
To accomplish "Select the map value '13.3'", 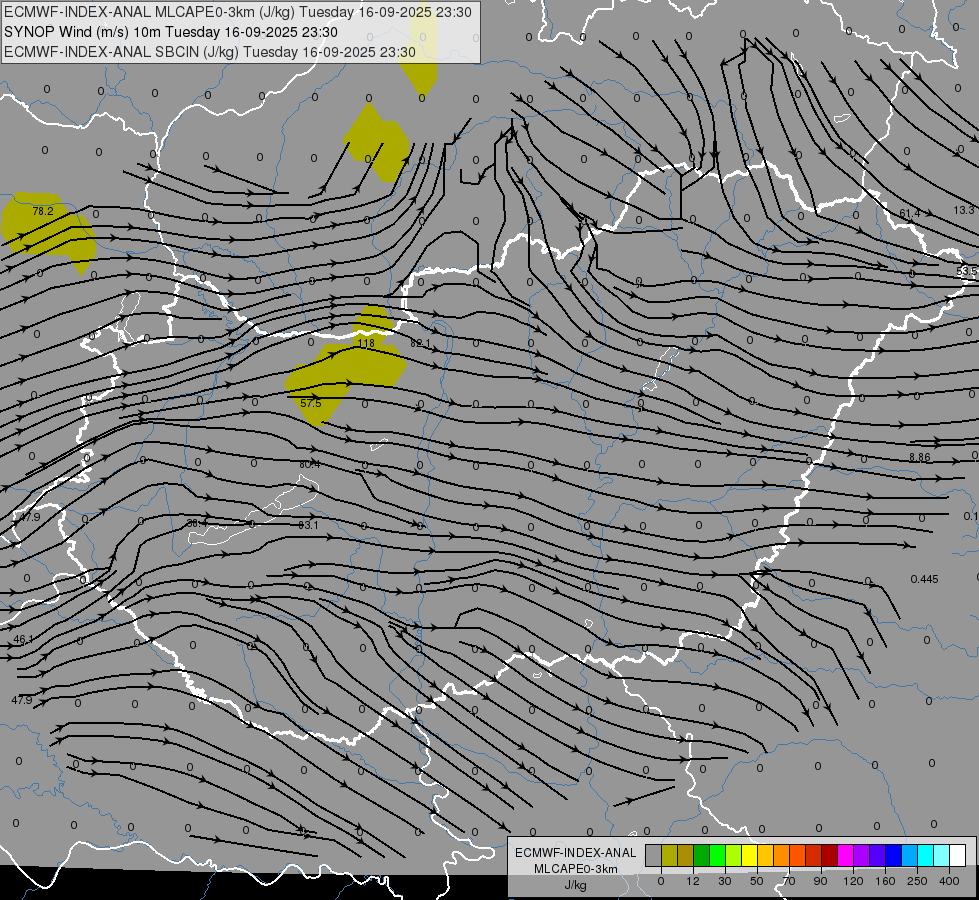I will click(x=964, y=210).
